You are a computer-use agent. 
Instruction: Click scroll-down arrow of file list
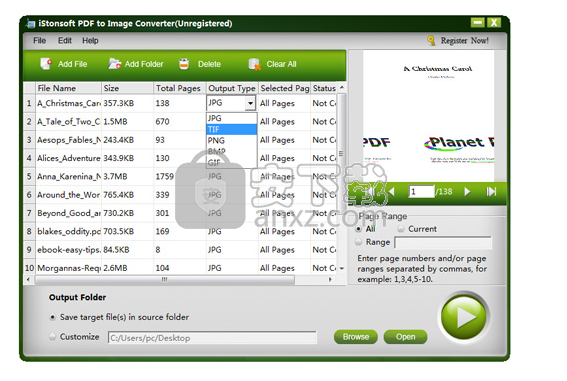(341, 268)
